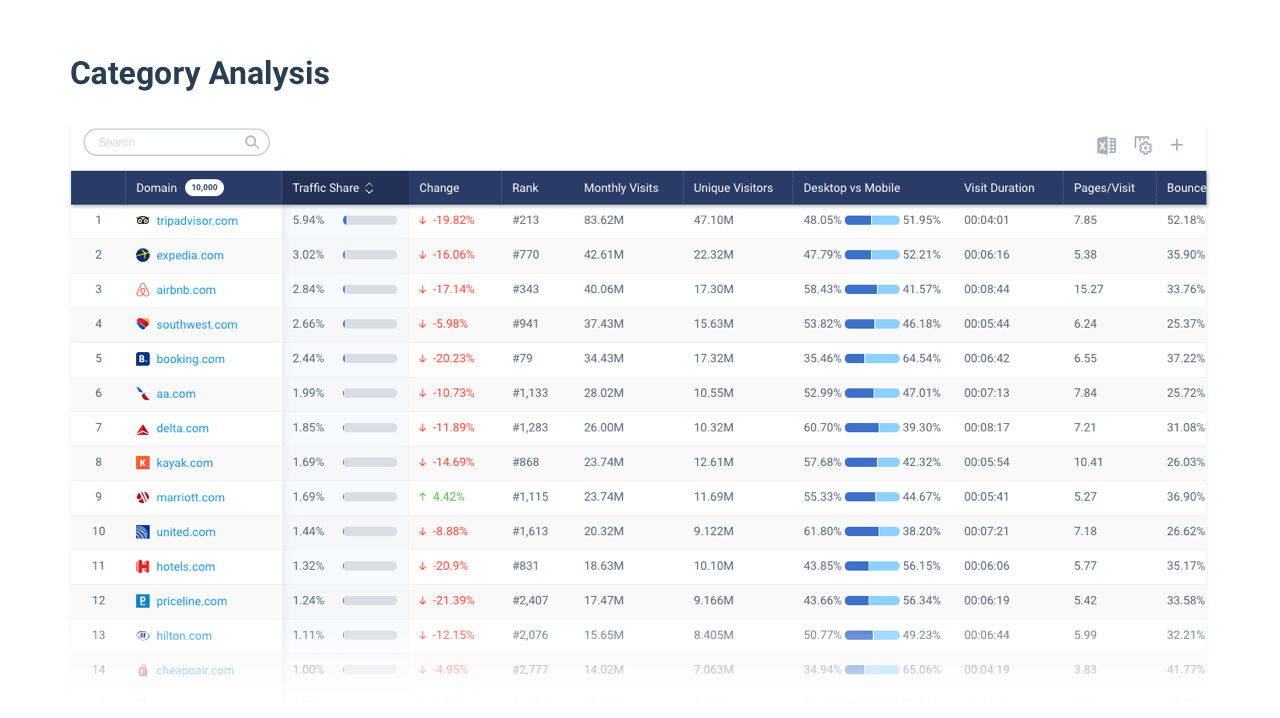Click the Monthly Visits column header
The height and width of the screenshot is (718, 1280).
click(621, 188)
